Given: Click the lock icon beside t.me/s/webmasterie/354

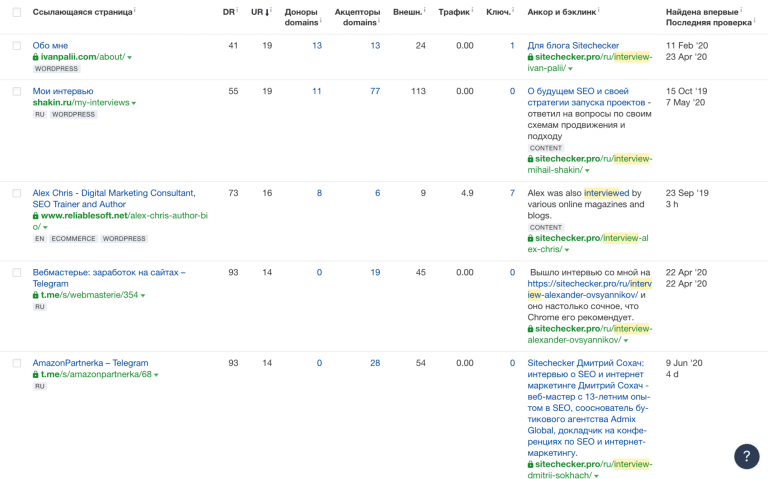Looking at the screenshot, I should pyautogui.click(x=36, y=295).
